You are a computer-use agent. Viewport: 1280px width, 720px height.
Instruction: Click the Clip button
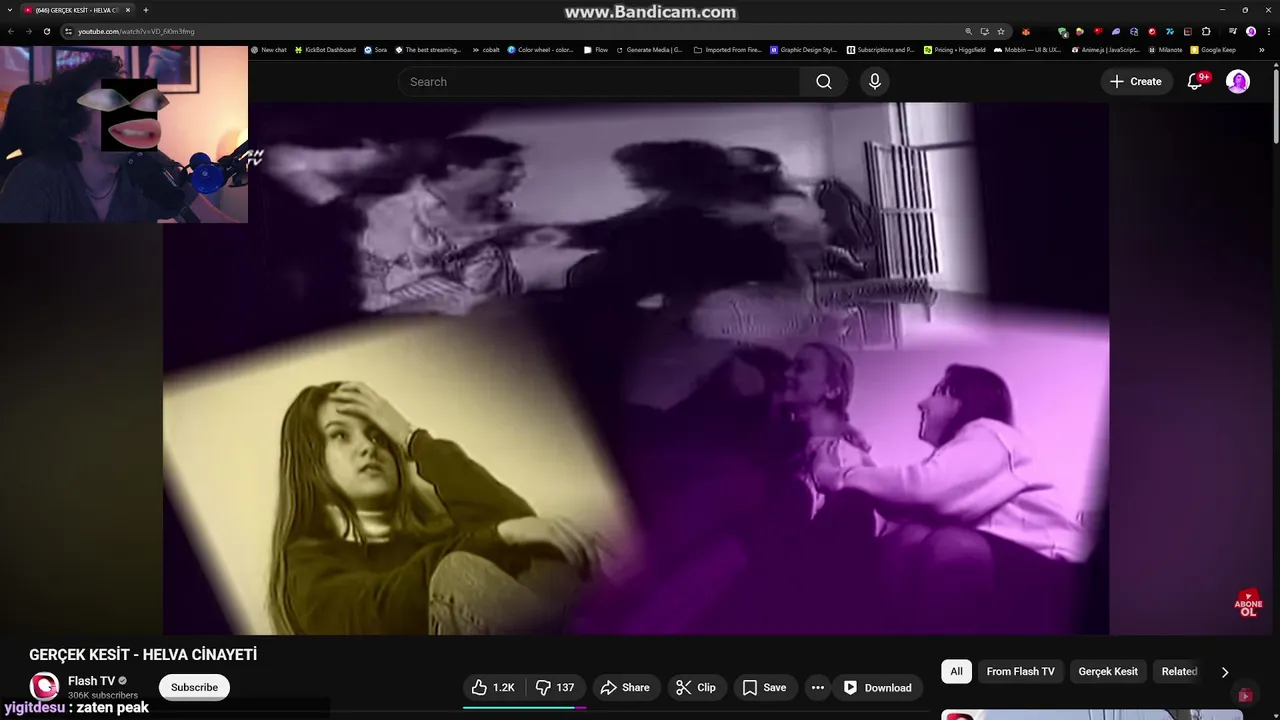tap(696, 687)
